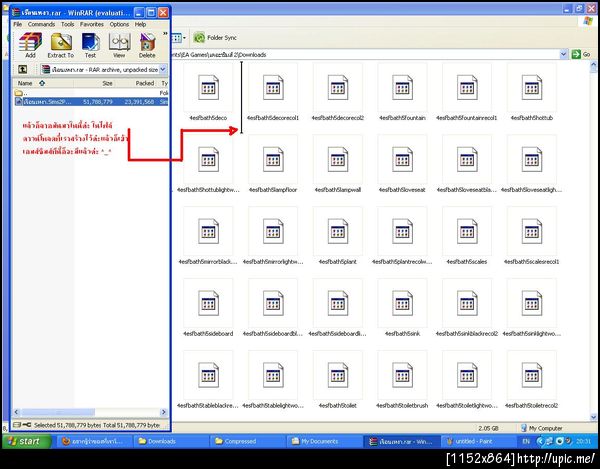This screenshot has width=600, height=469.
Task: Click Explorer vertical scroll down arrow
Action: pyautogui.click(x=593, y=417)
